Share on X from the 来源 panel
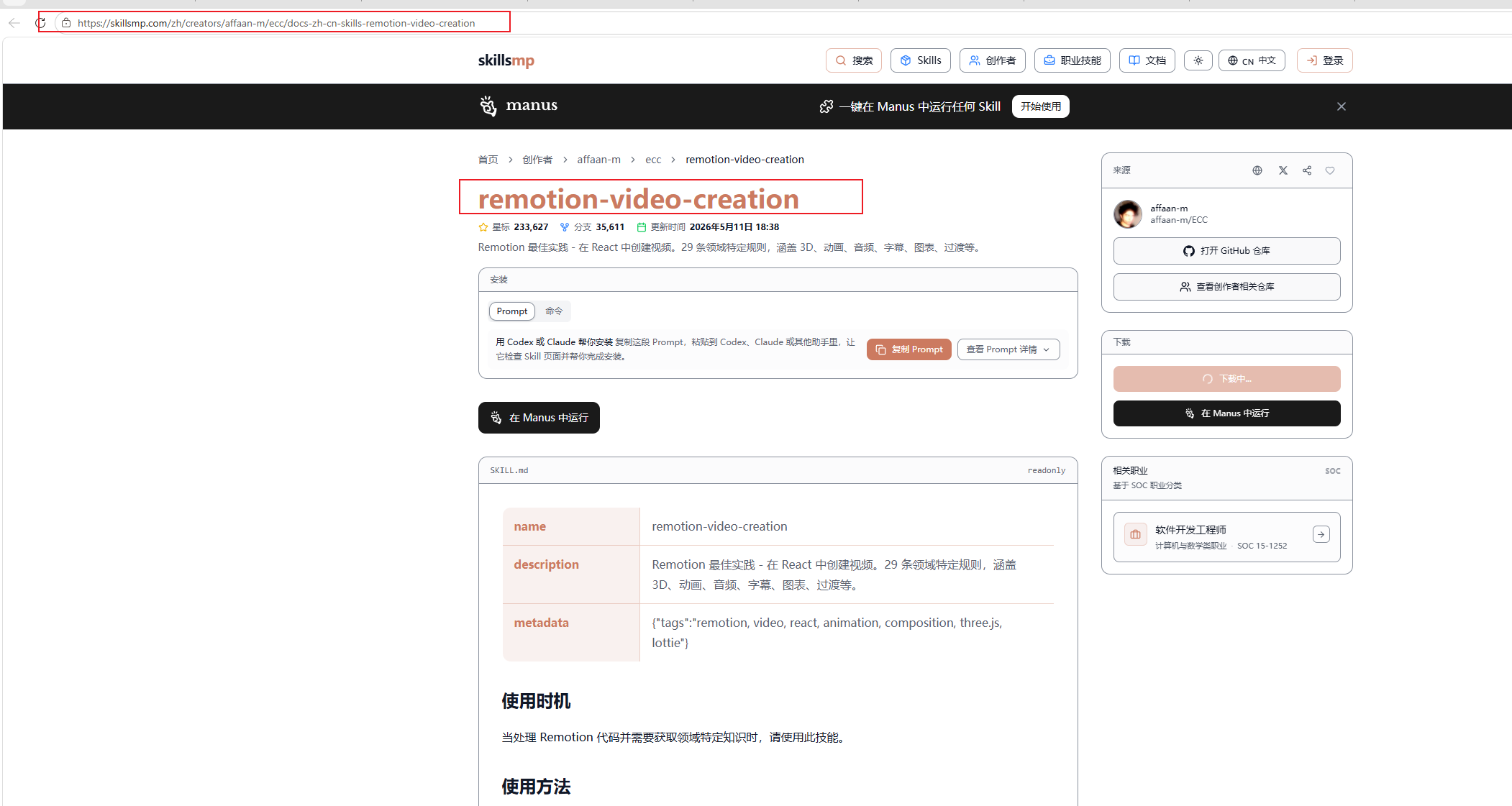 click(1283, 170)
